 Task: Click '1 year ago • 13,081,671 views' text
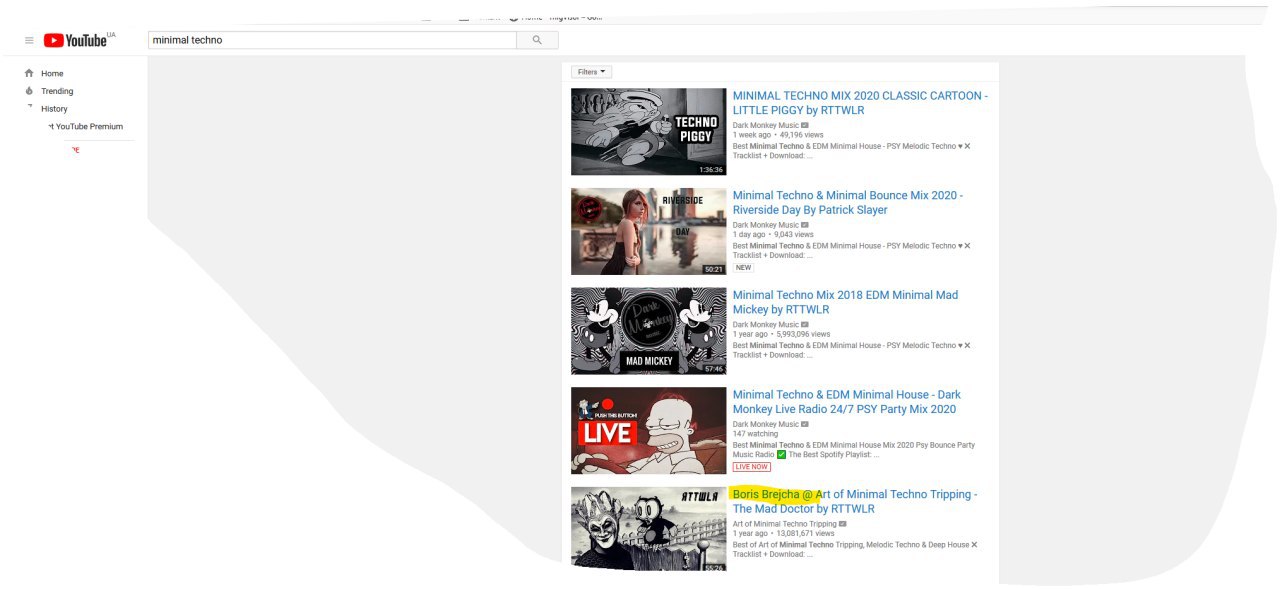pyautogui.click(x=783, y=533)
